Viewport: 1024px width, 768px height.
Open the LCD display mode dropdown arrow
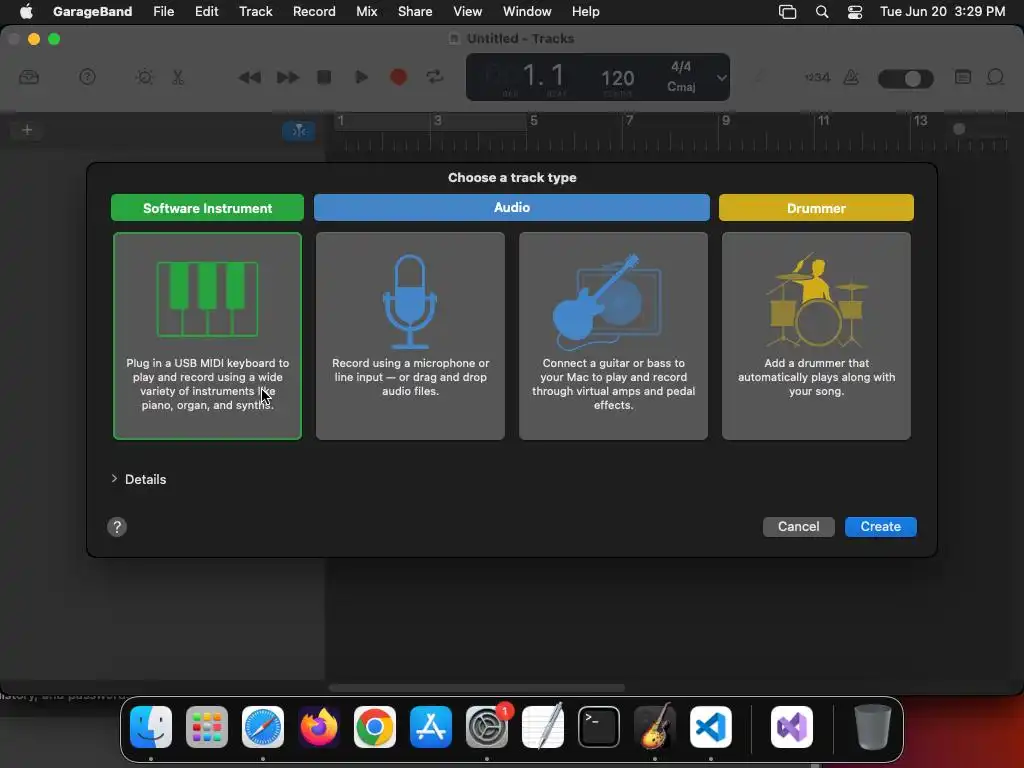tap(721, 78)
